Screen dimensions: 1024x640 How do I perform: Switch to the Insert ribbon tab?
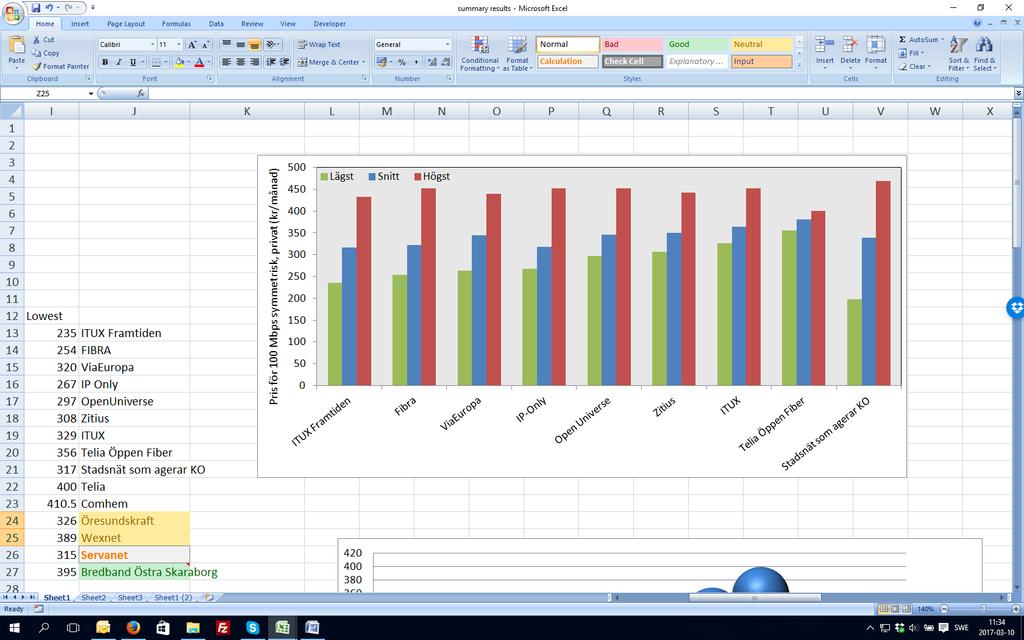pos(80,24)
